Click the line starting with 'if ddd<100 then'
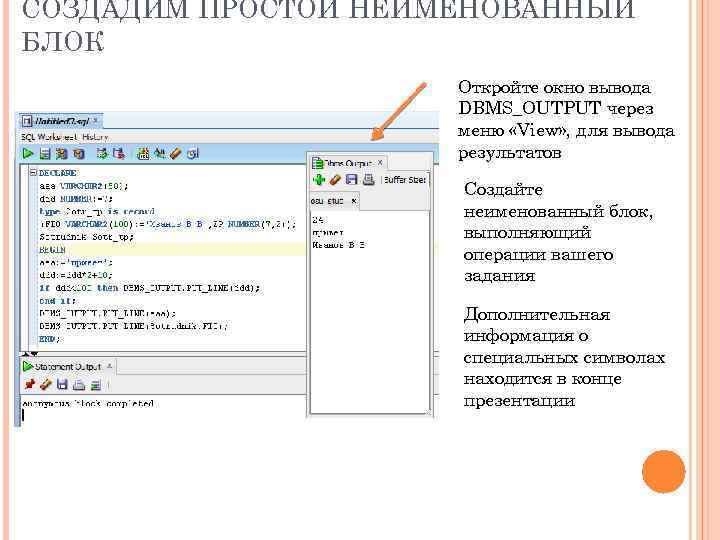This screenshot has height=540, width=720. [x=150, y=288]
